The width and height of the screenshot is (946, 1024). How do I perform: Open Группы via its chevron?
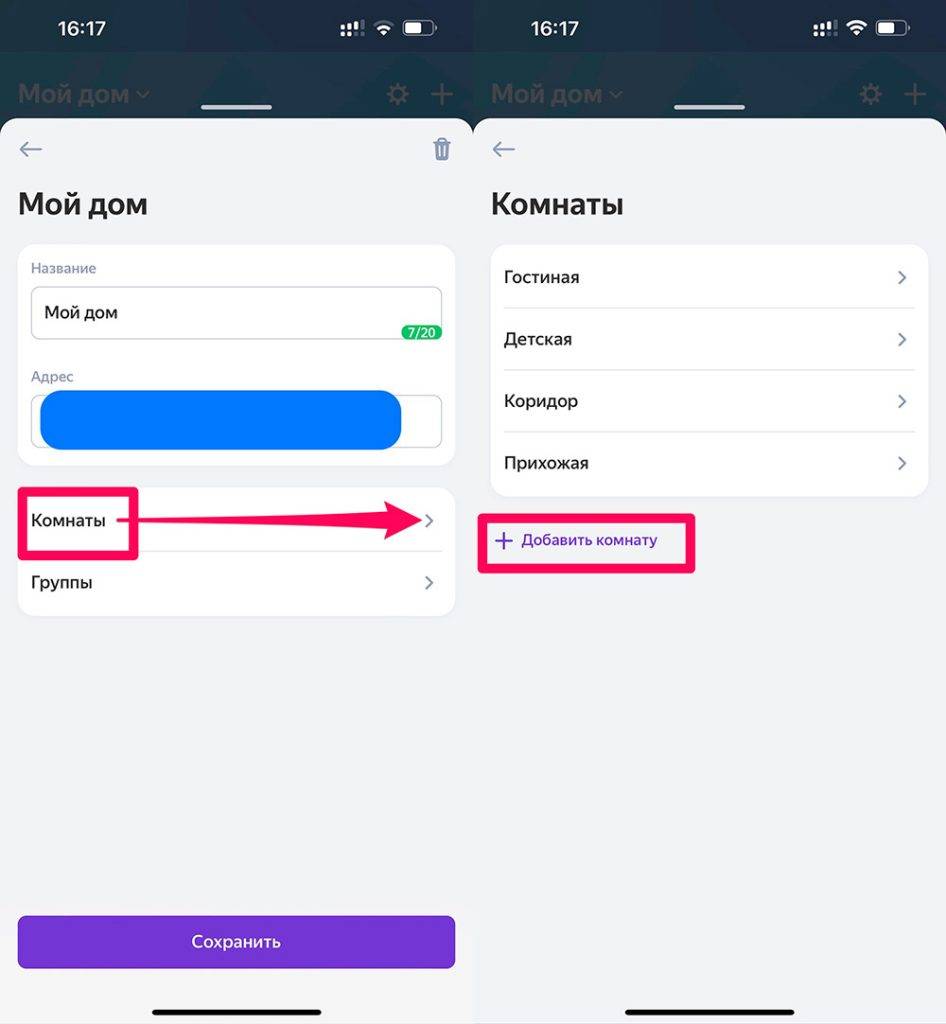point(429,582)
